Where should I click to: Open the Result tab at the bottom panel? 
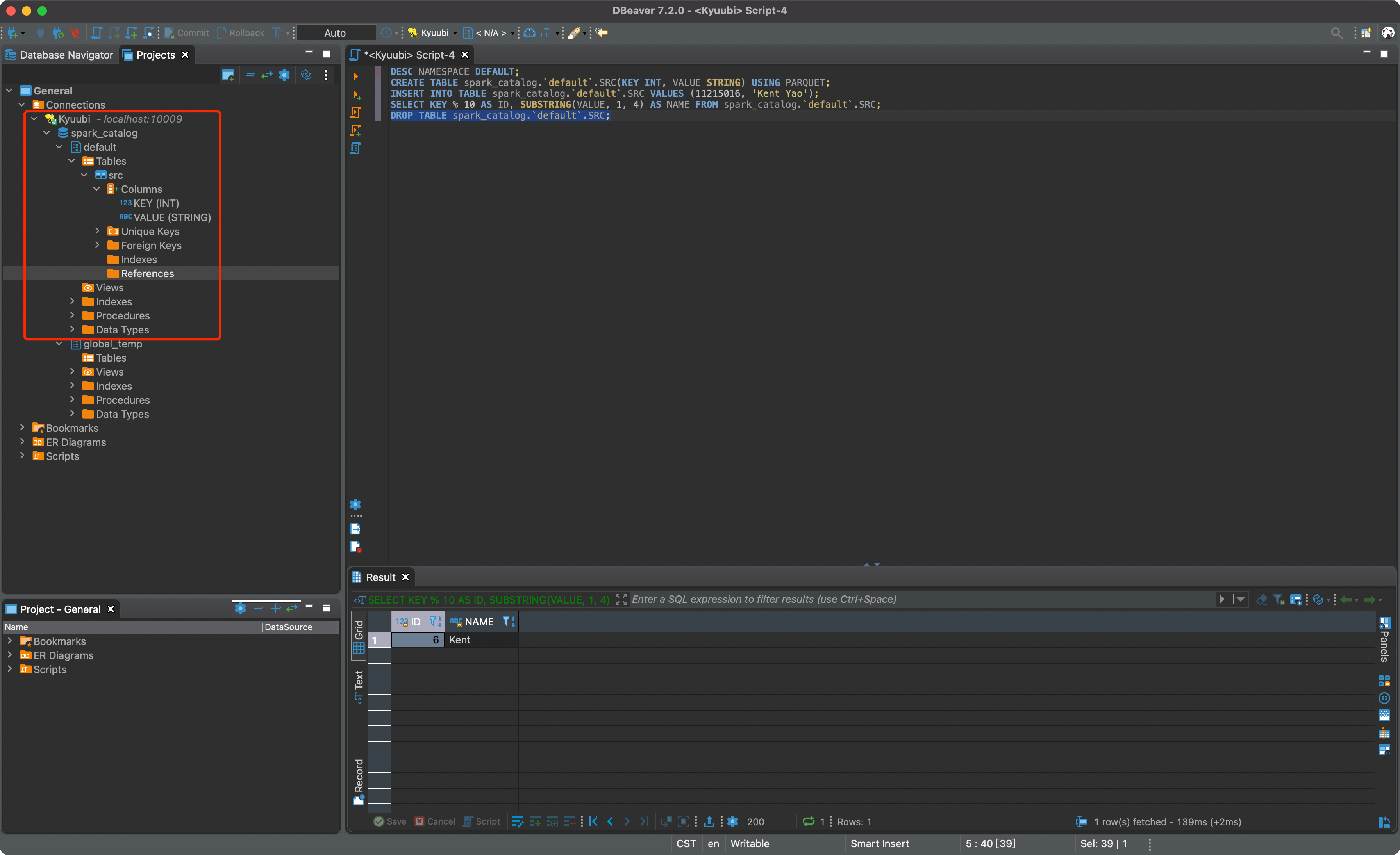point(381,577)
